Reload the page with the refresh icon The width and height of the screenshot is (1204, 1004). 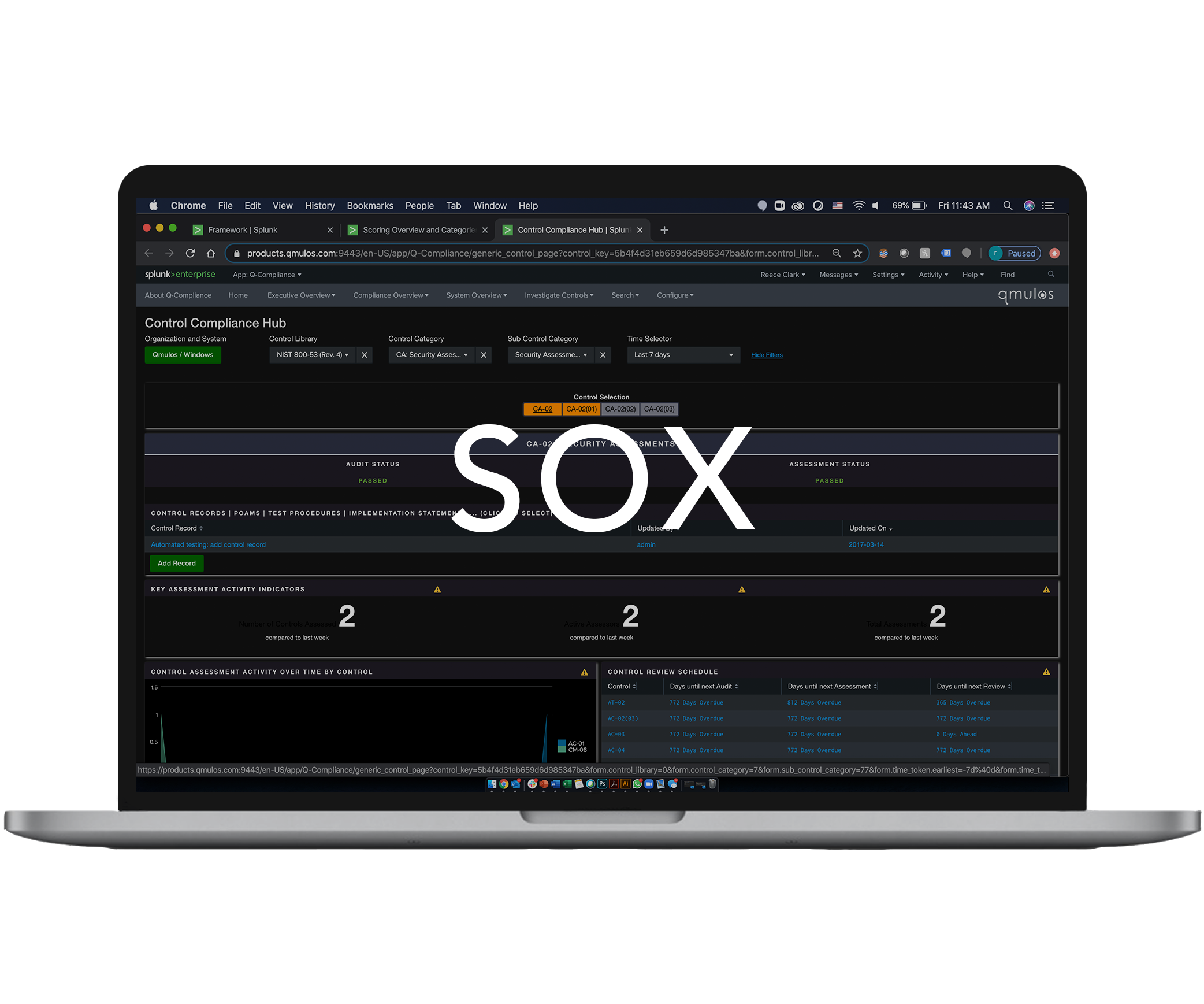tap(190, 253)
